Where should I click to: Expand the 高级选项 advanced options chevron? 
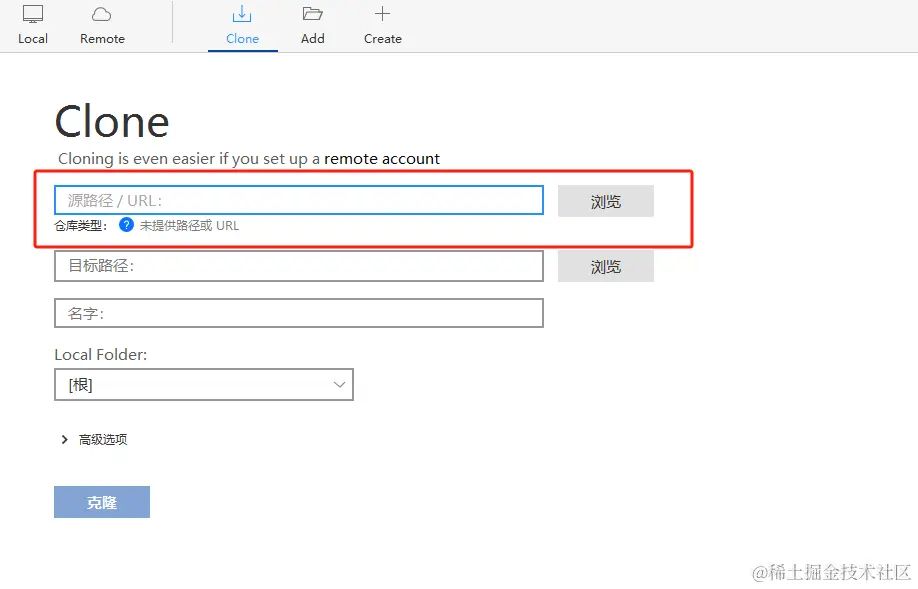(64, 439)
